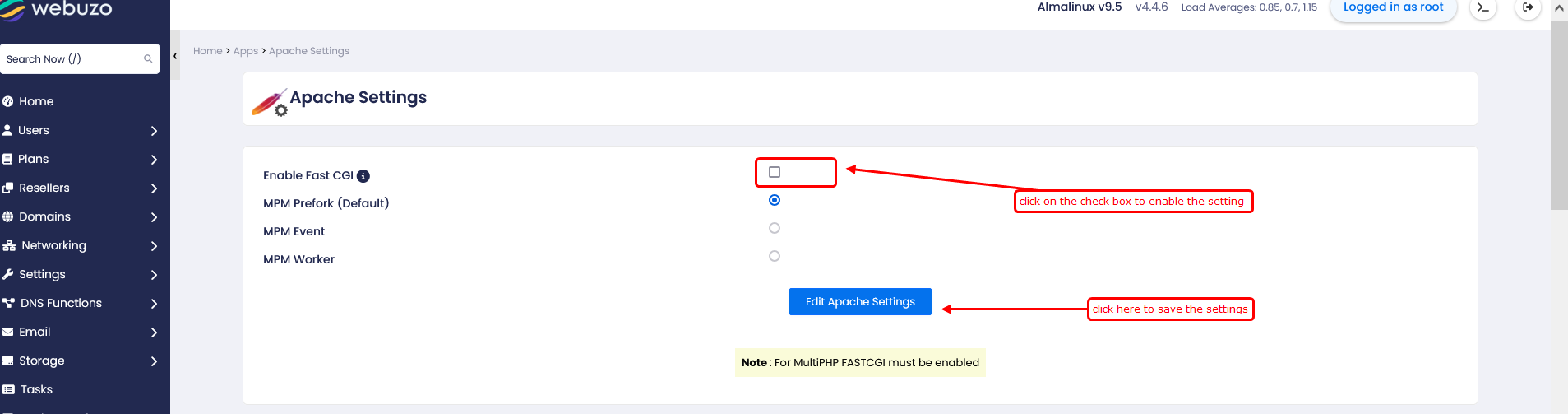Image resolution: width=1568 pixels, height=414 pixels.
Task: Open the terminal icon in top bar
Action: (1482, 8)
